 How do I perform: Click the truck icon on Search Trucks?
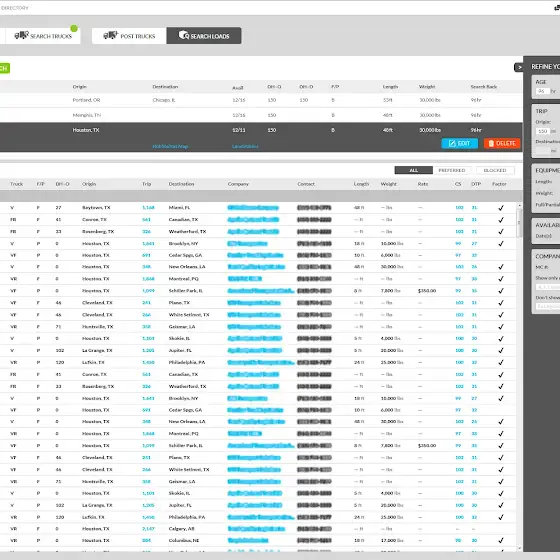coord(21,35)
